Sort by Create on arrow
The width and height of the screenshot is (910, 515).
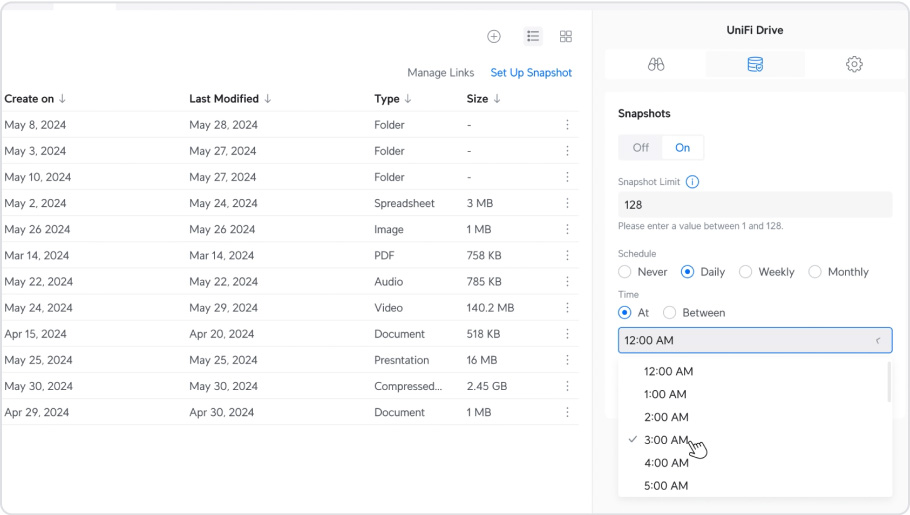(x=62, y=99)
